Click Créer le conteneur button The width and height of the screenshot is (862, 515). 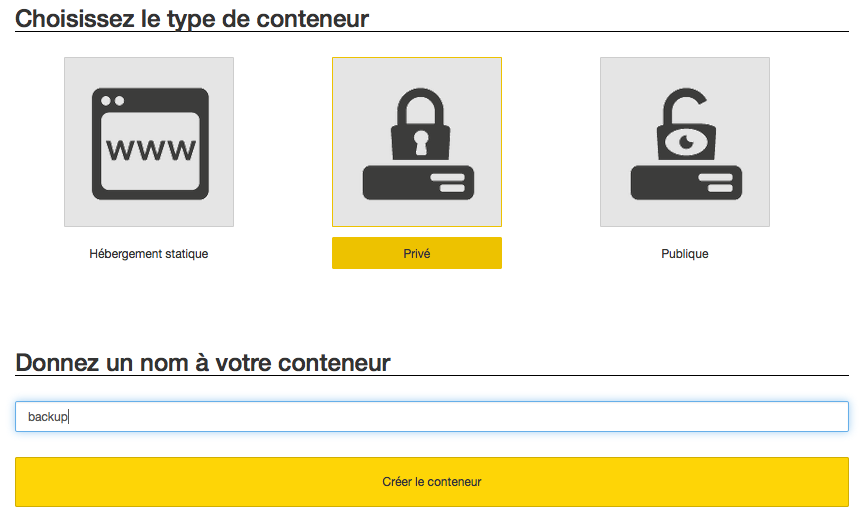(432, 482)
